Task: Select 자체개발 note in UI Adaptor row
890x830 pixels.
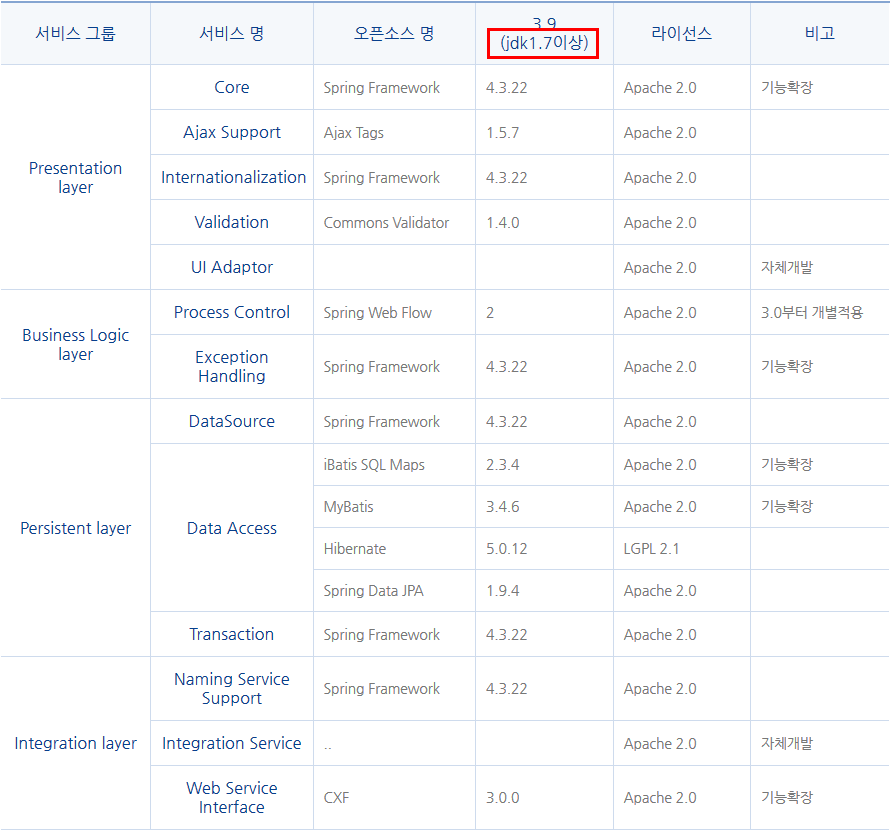Action: click(820, 267)
